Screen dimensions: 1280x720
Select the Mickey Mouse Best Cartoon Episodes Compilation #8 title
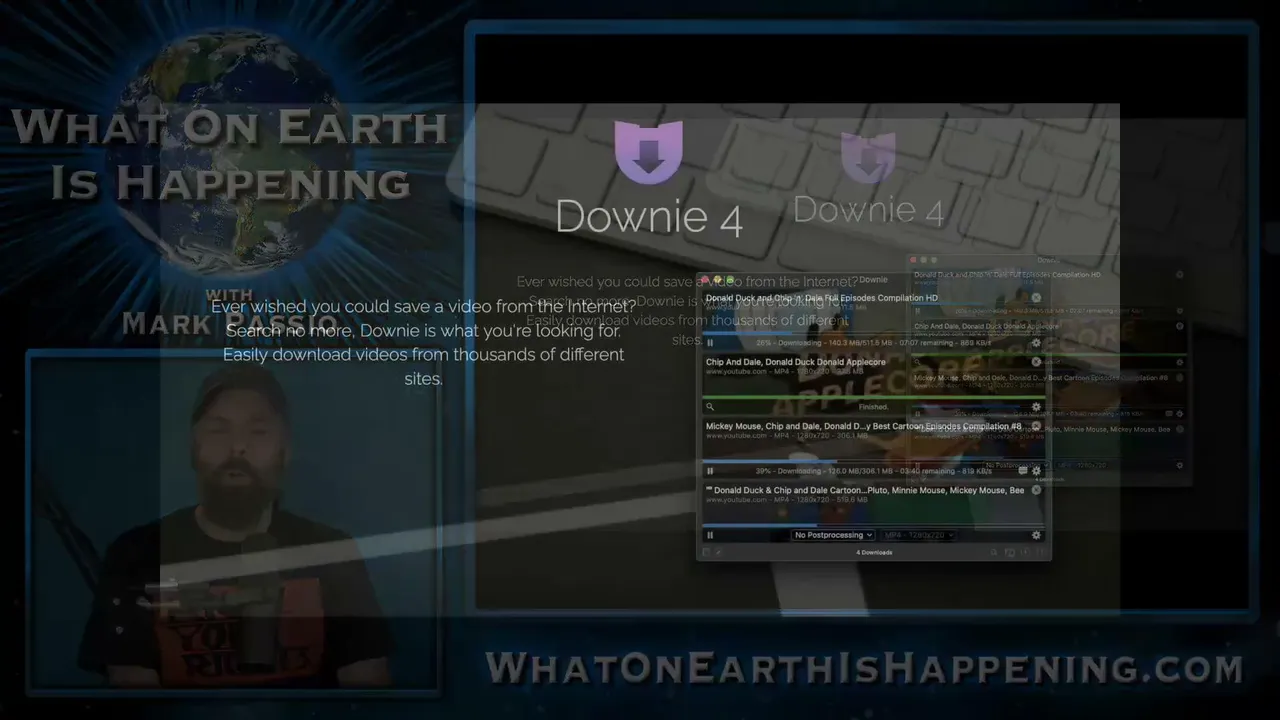(864, 426)
